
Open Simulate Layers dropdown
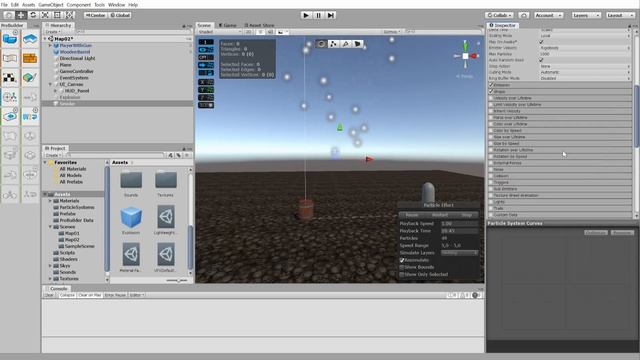[x=460, y=253]
